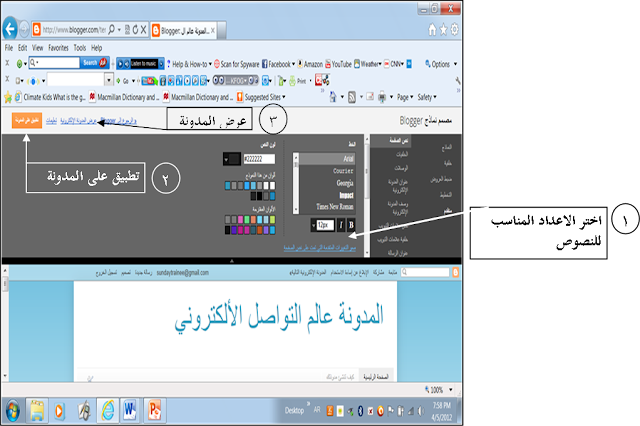Click the #222222 color hex field
This screenshot has height=426, width=640.
click(259, 159)
